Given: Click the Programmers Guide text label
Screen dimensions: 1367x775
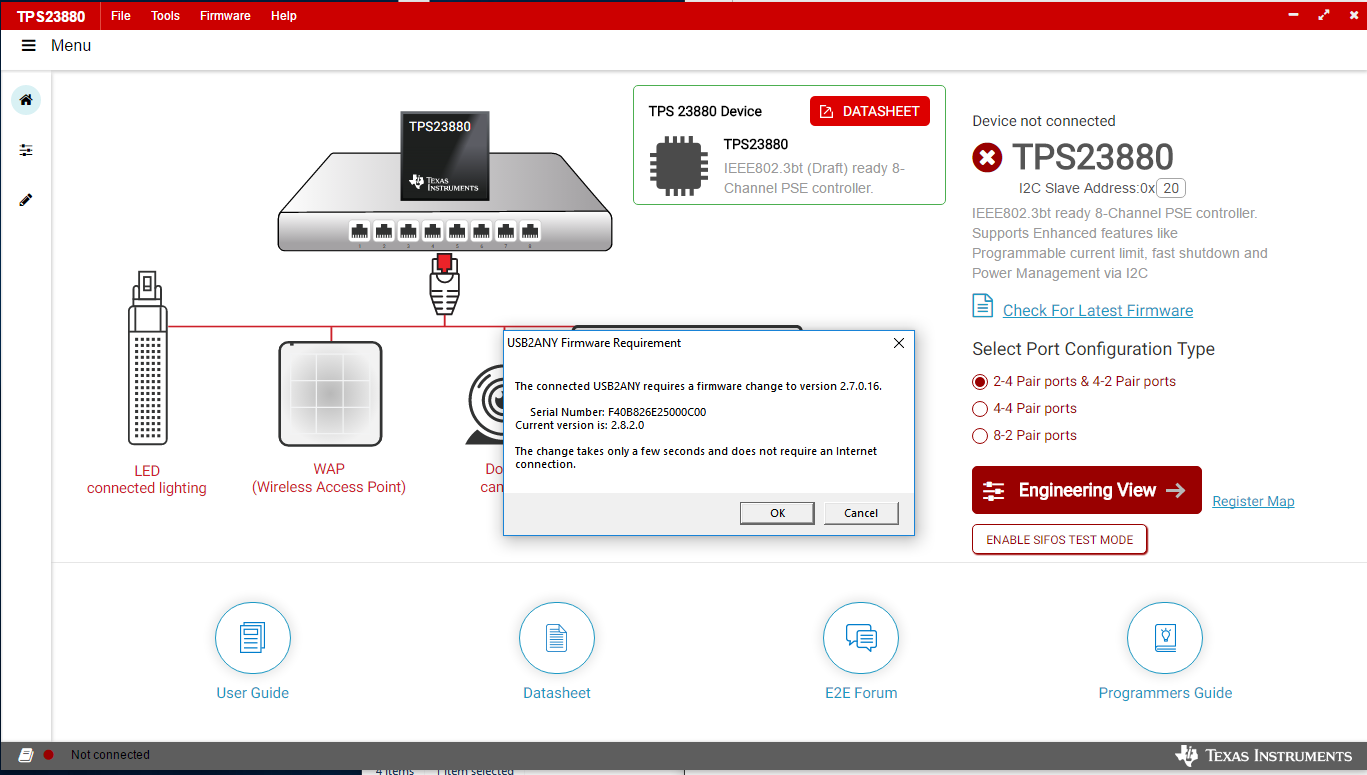Looking at the screenshot, I should coord(1165,693).
